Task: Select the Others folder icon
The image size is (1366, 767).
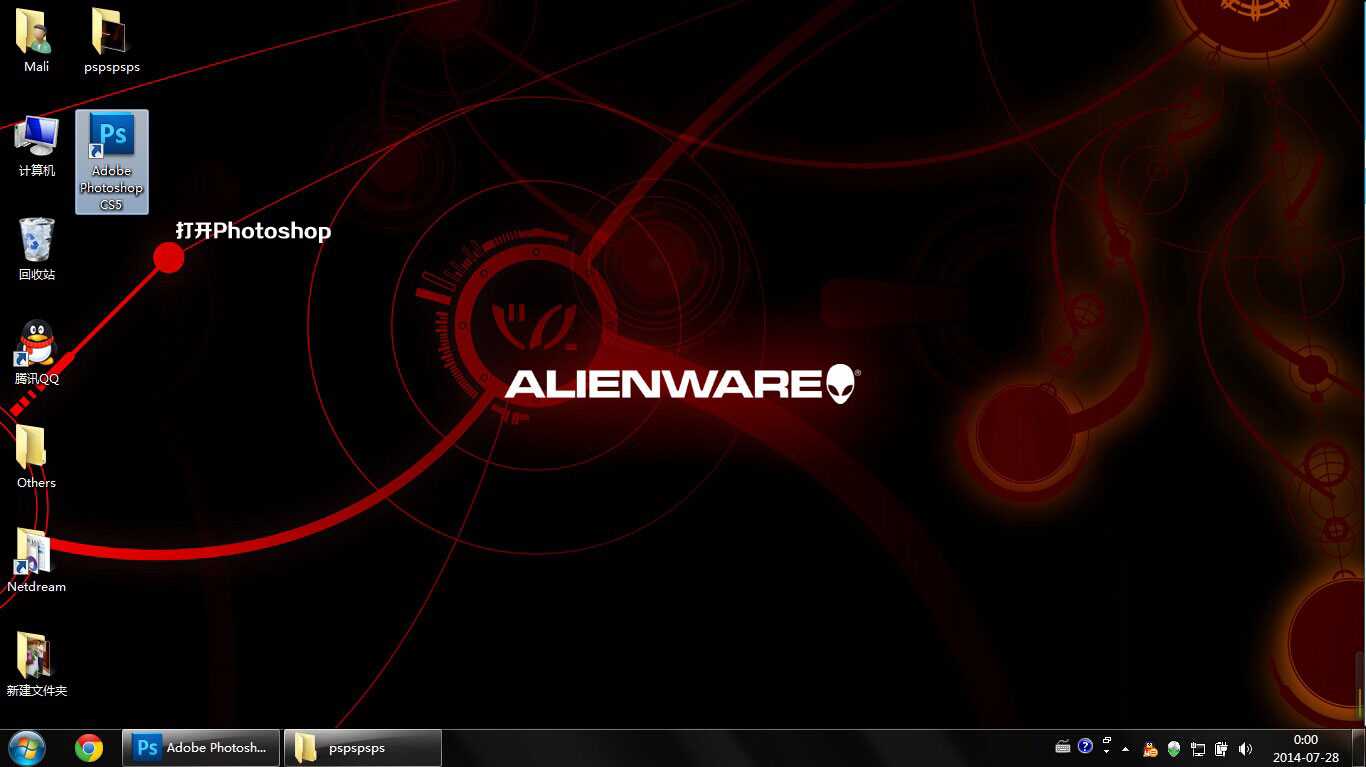Action: [x=36, y=457]
